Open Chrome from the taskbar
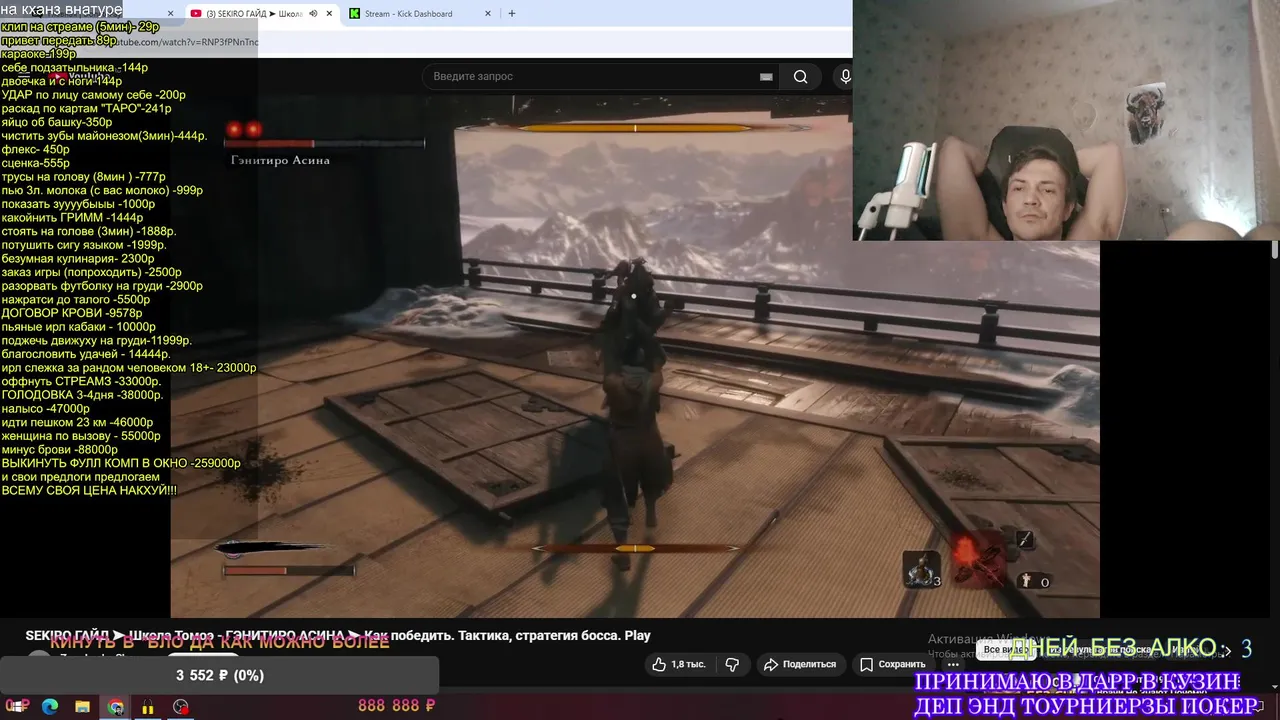The image size is (1280, 720). [x=116, y=707]
